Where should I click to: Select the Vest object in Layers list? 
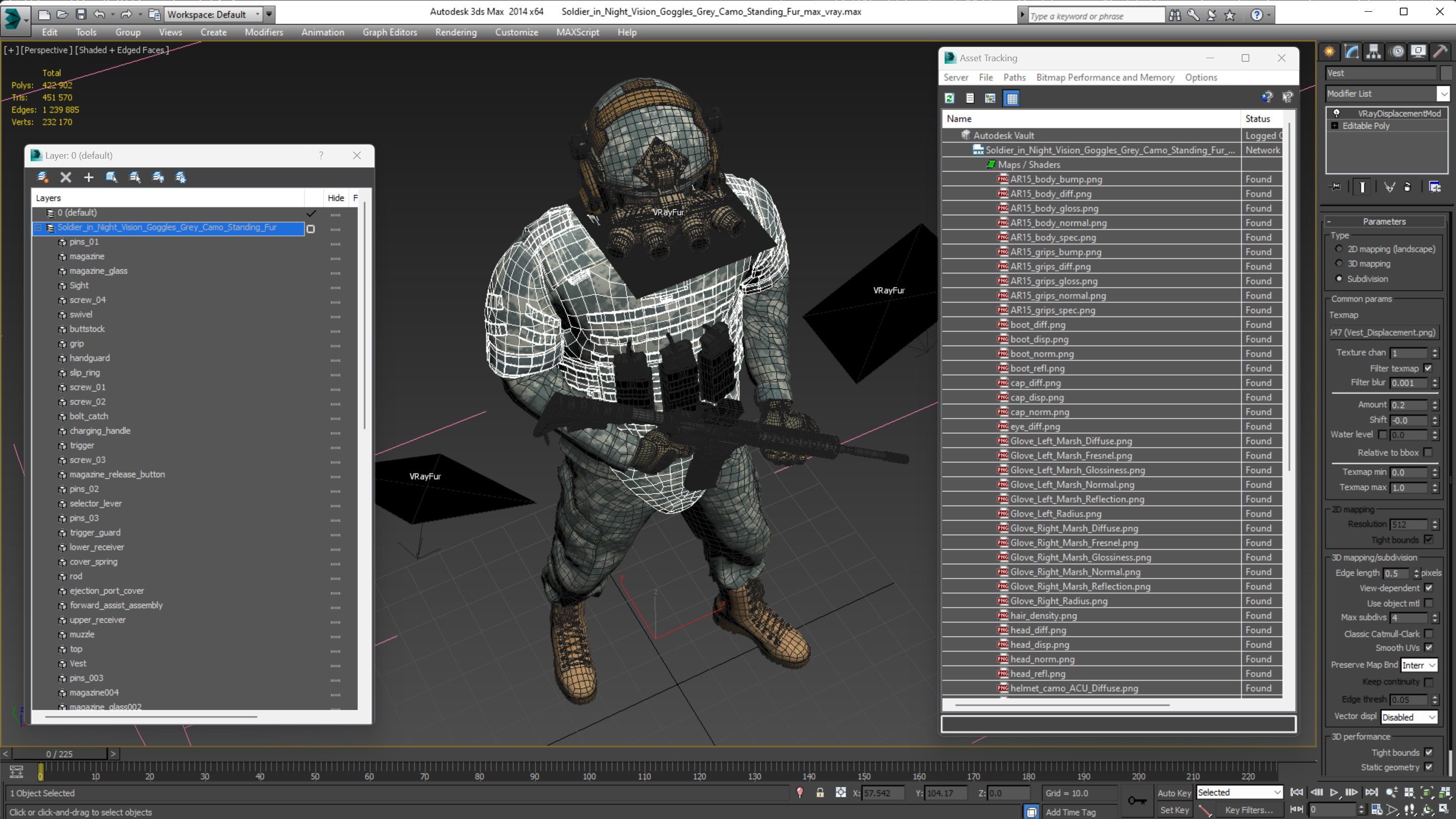tap(78, 663)
